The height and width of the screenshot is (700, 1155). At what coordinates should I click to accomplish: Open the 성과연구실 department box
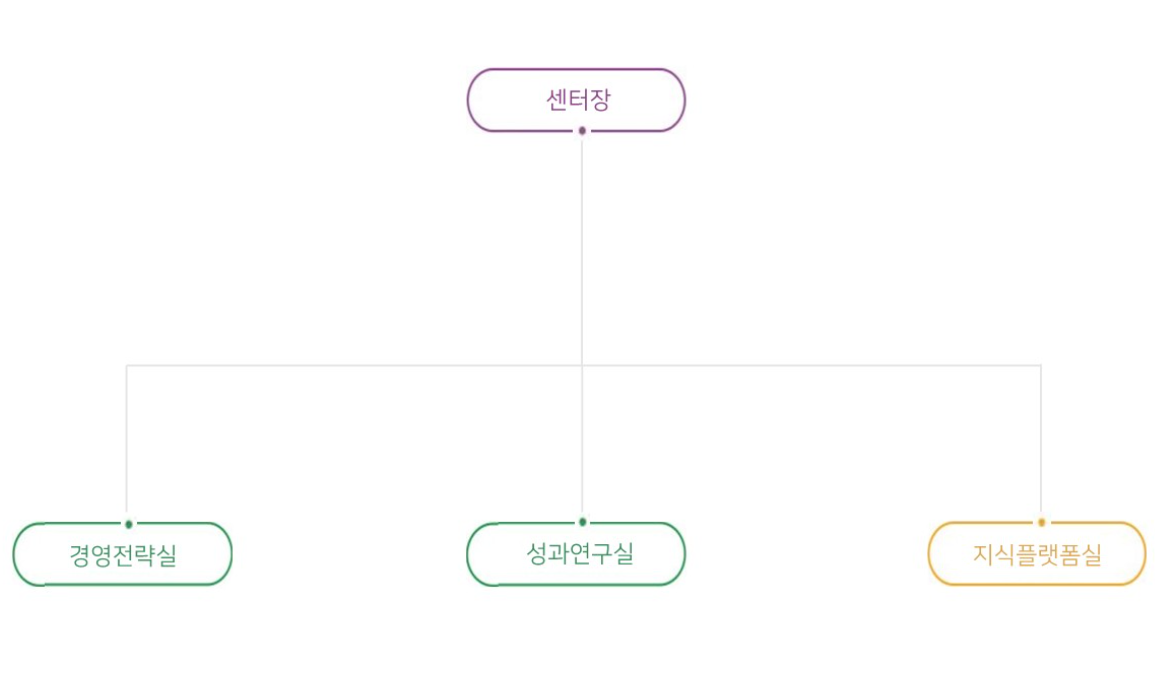(576, 554)
